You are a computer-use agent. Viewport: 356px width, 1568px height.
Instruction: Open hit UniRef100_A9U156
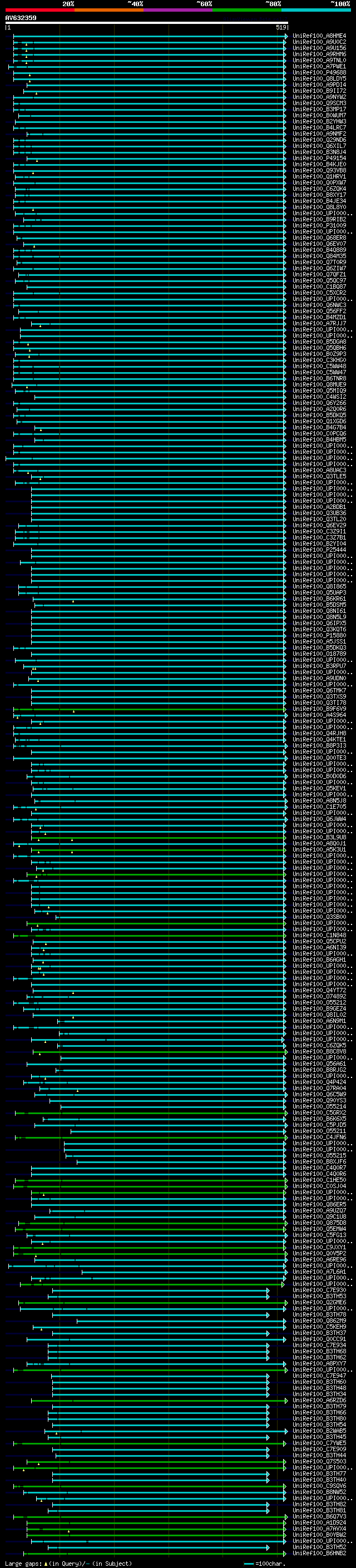[x=319, y=48]
